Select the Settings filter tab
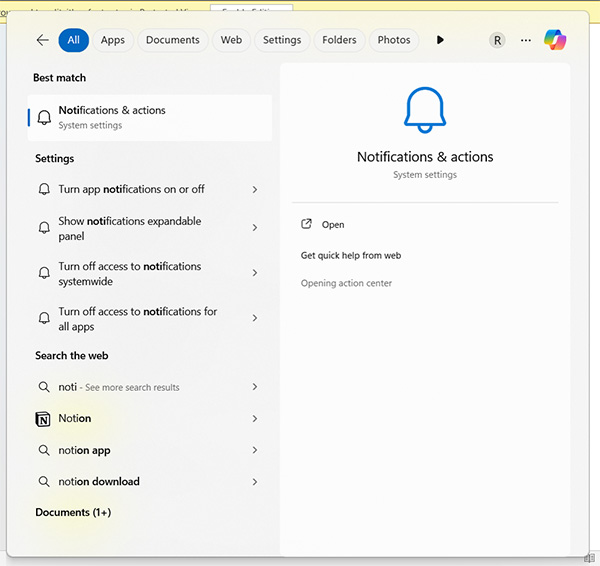600x566 pixels. 282,40
